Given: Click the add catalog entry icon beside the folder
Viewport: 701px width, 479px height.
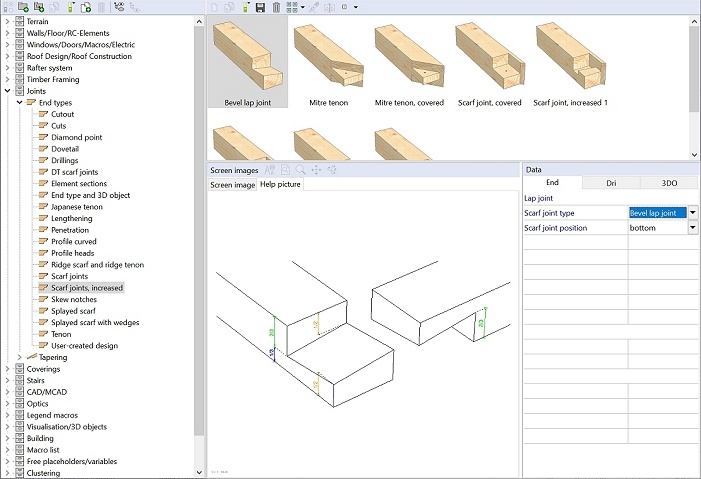Looking at the screenshot, I should [39, 7].
